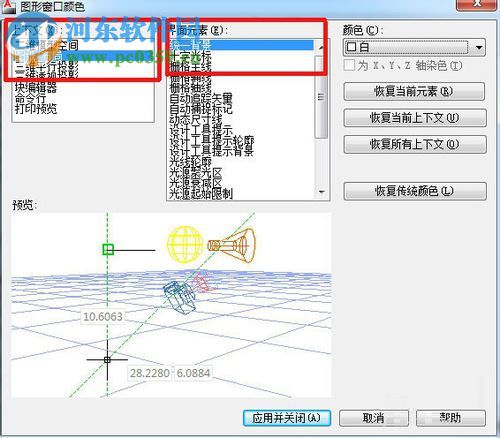Click 恢复当前元素 button
This screenshot has height=438, width=500.
pyautogui.click(x=414, y=91)
